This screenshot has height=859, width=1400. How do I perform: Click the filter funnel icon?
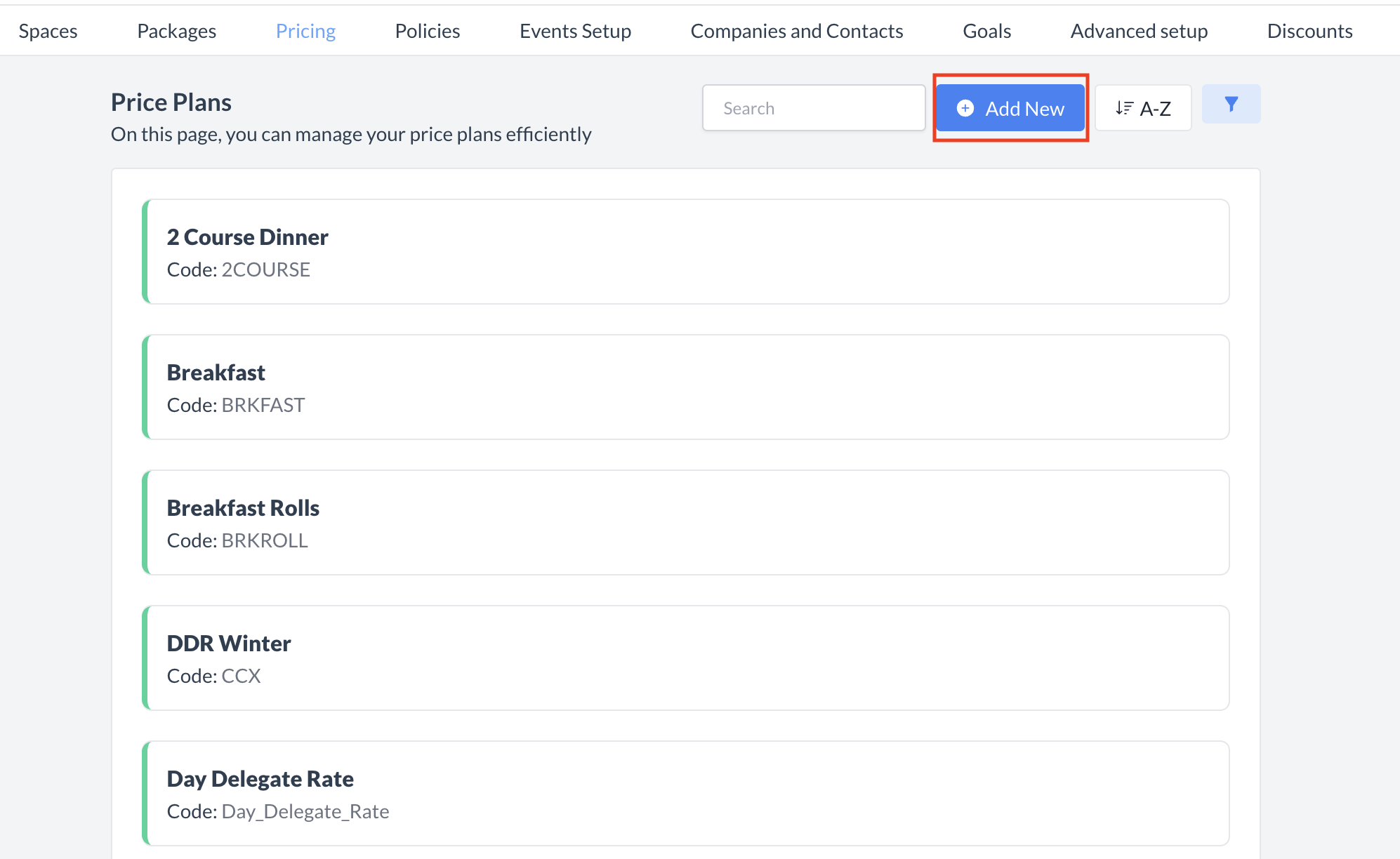click(1231, 105)
